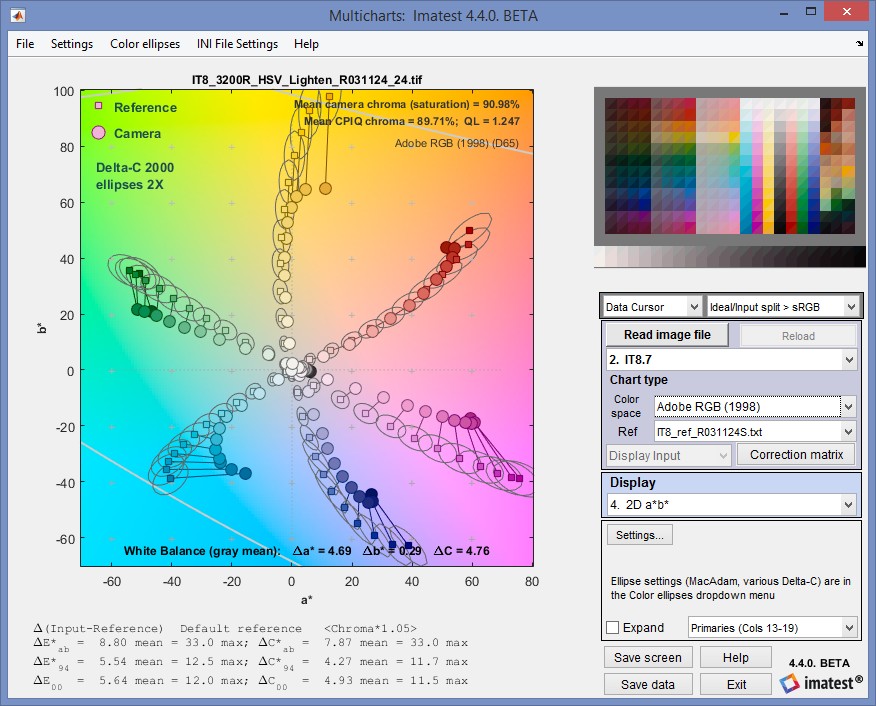Viewport: 876px width, 706px height.
Task: Click the grayscale strip below the chart thumbnail
Action: coord(730,256)
